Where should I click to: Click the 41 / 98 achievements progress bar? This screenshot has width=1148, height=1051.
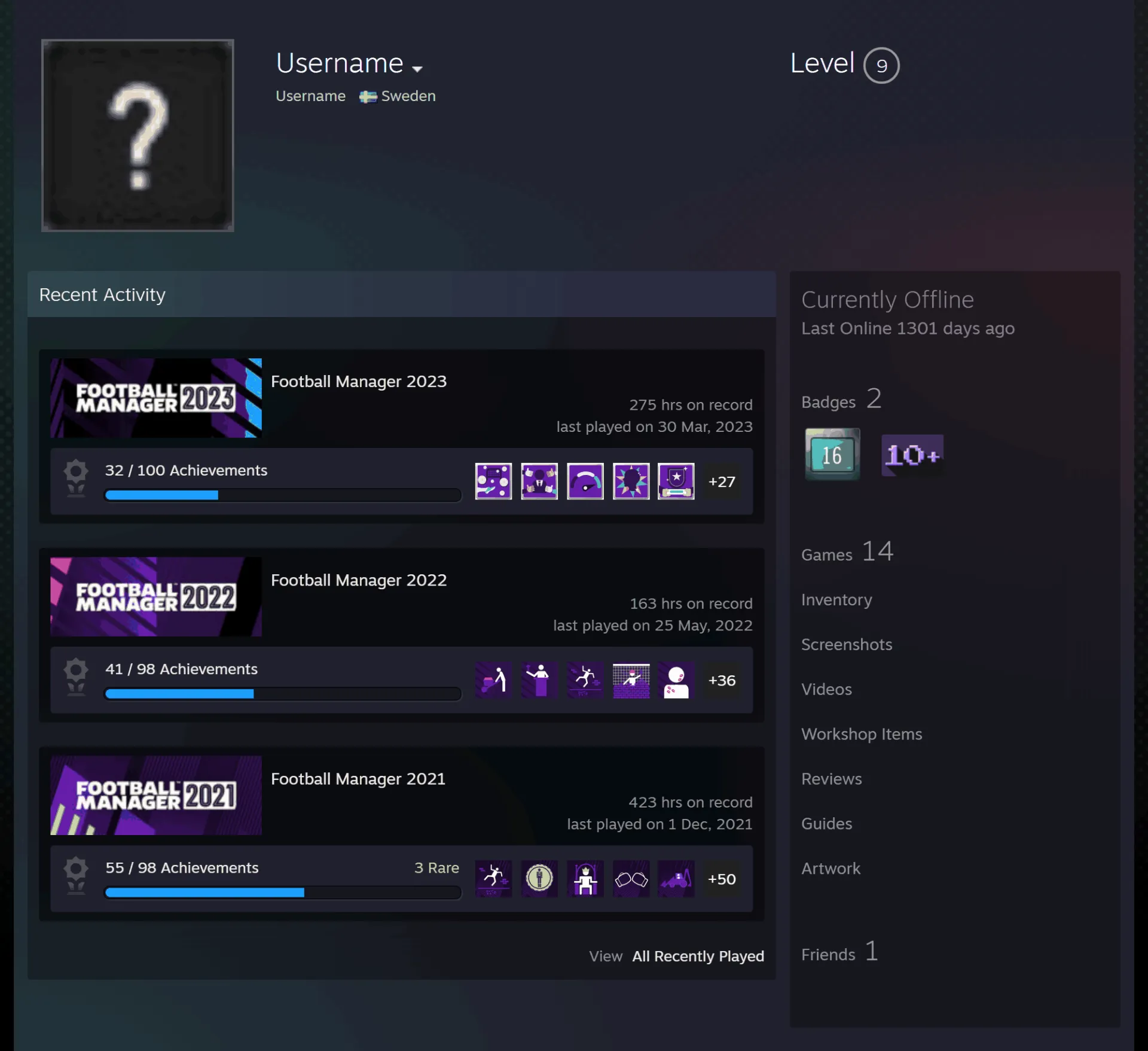(283, 693)
